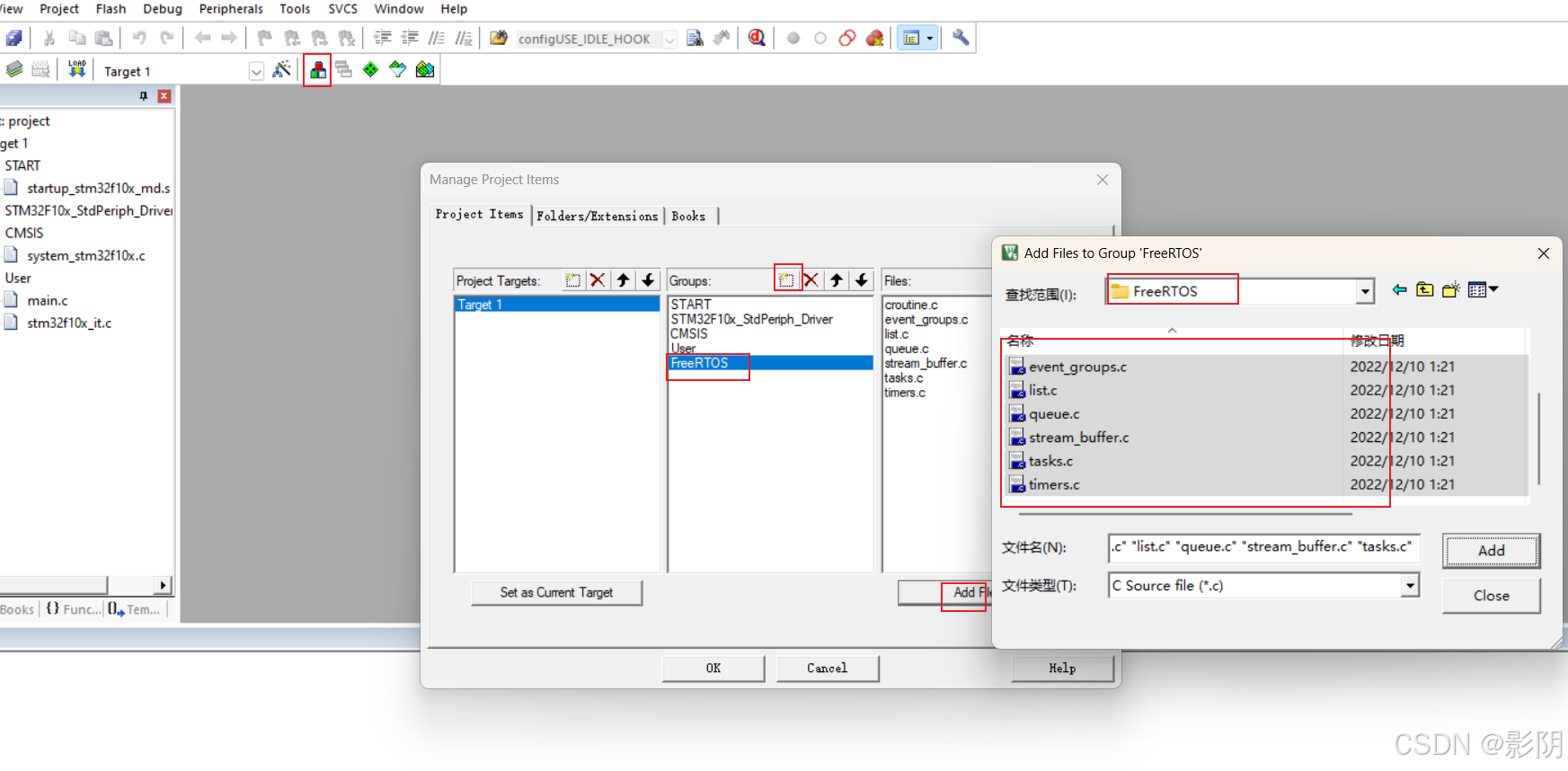Viewport: 1568px width, 771px height.
Task: Click OK in Manage Project Items
Action: pos(713,669)
